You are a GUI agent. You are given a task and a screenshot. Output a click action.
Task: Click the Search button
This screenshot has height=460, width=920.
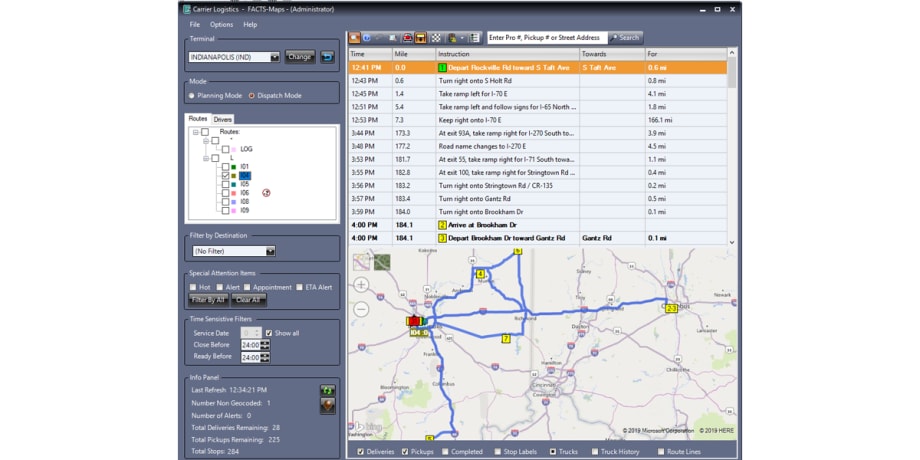click(x=625, y=38)
